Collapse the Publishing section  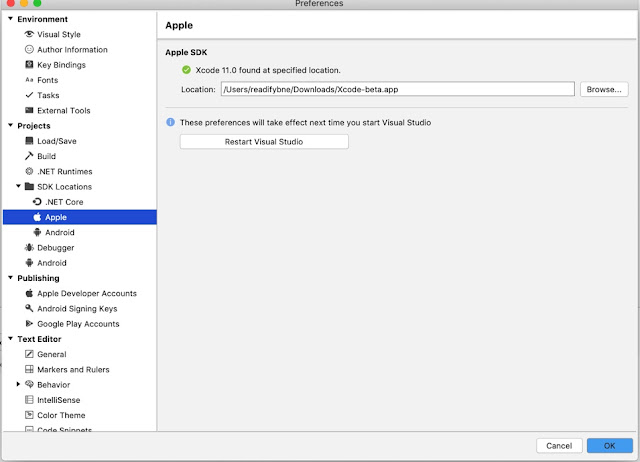click(9, 278)
